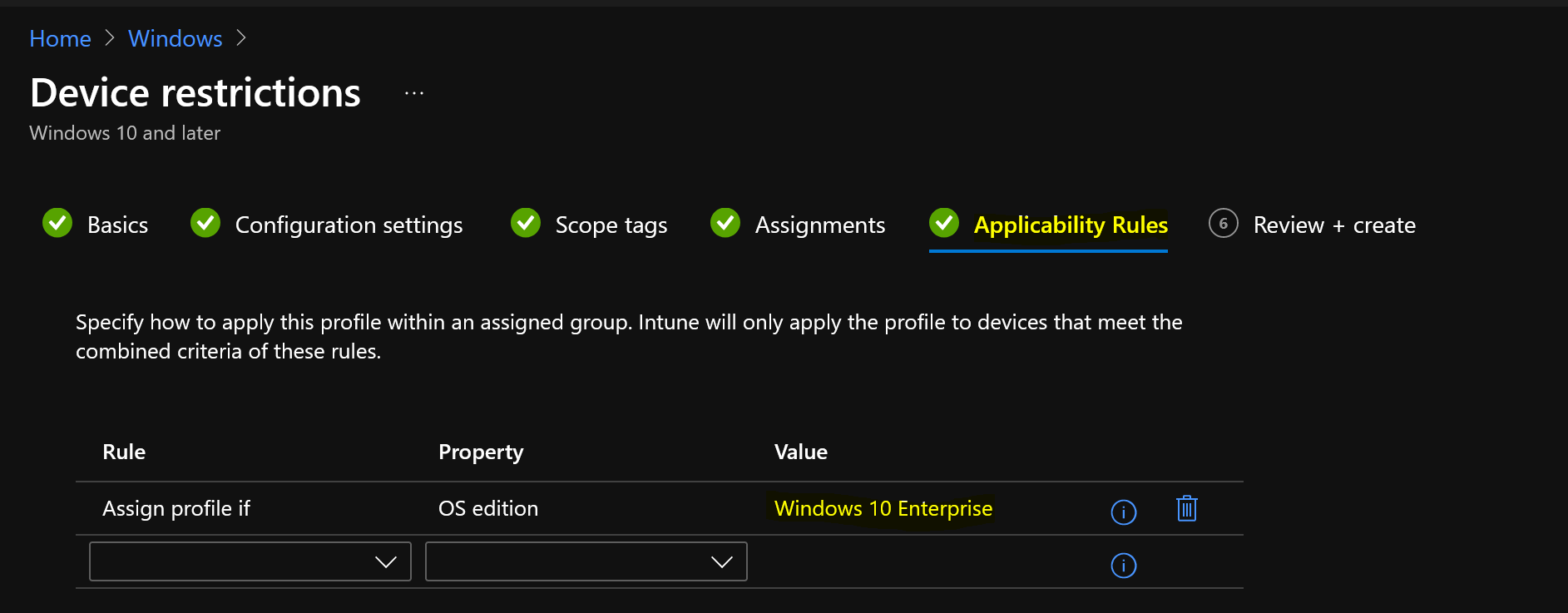Open the Rule dropdown in the empty row
The height and width of the screenshot is (613, 1568).
pyautogui.click(x=250, y=561)
